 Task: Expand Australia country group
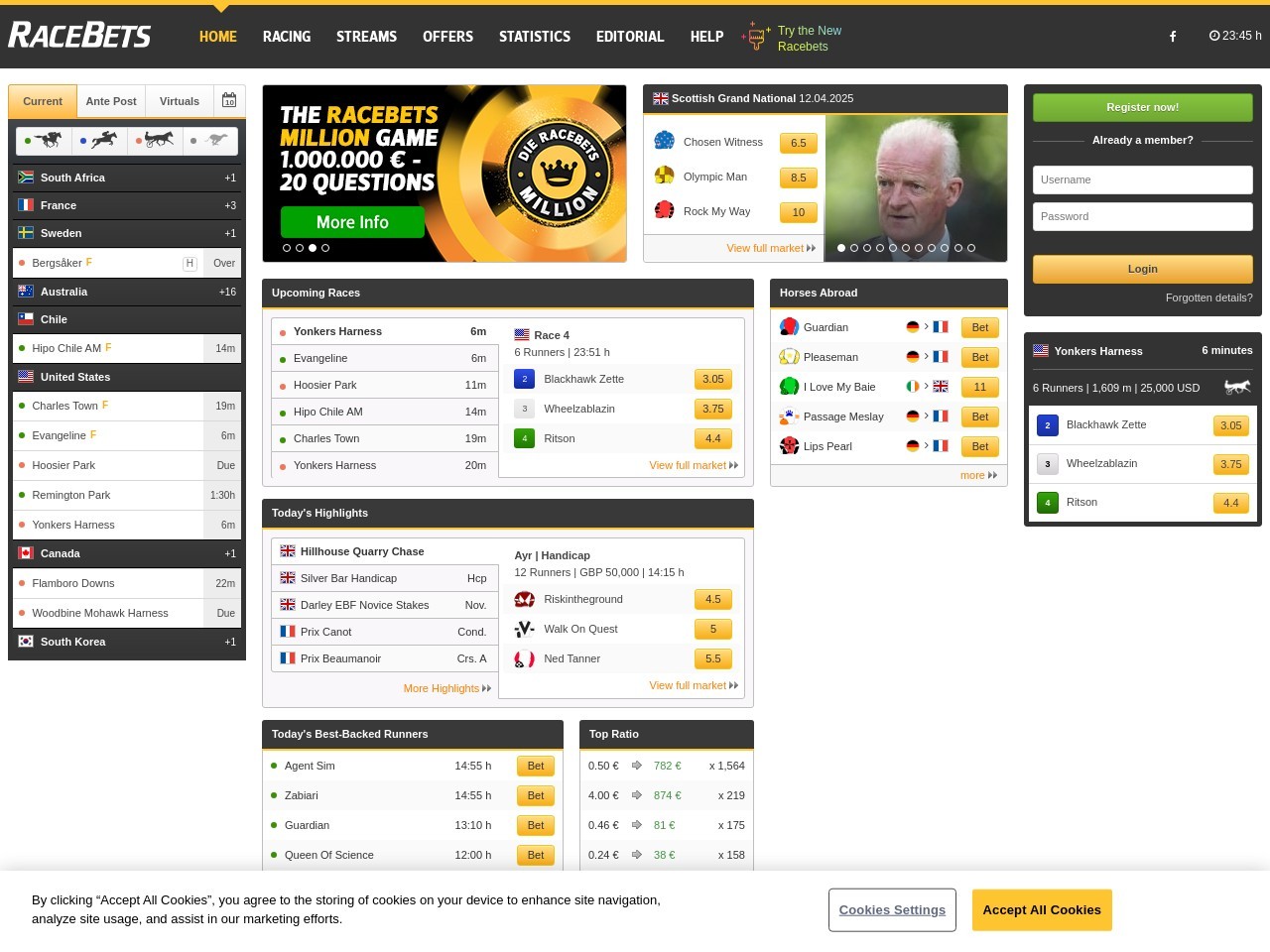coord(127,292)
